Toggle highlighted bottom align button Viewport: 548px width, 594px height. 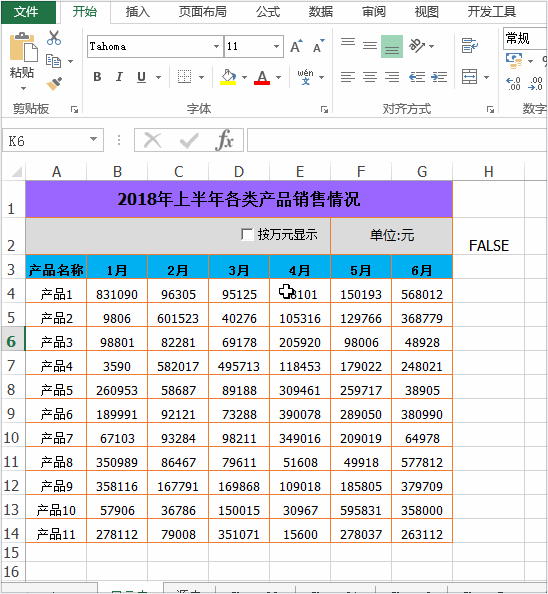pyautogui.click(x=392, y=46)
